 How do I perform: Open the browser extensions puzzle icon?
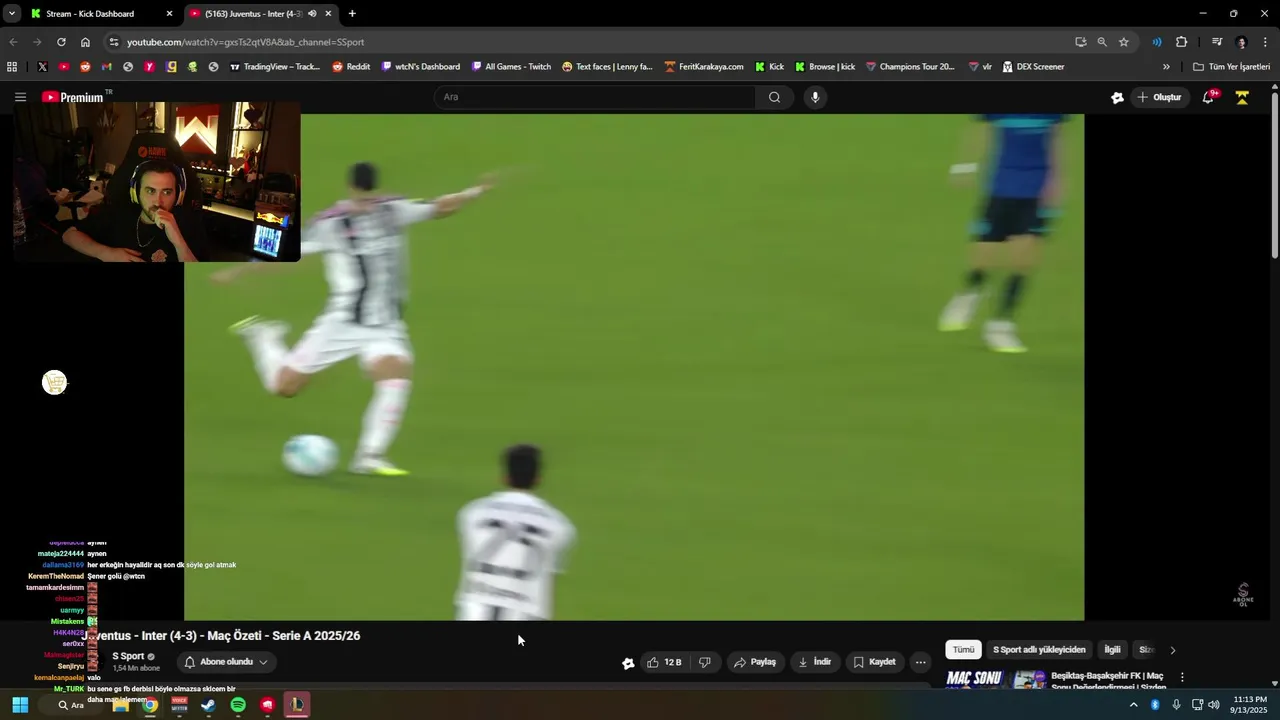tap(1181, 42)
